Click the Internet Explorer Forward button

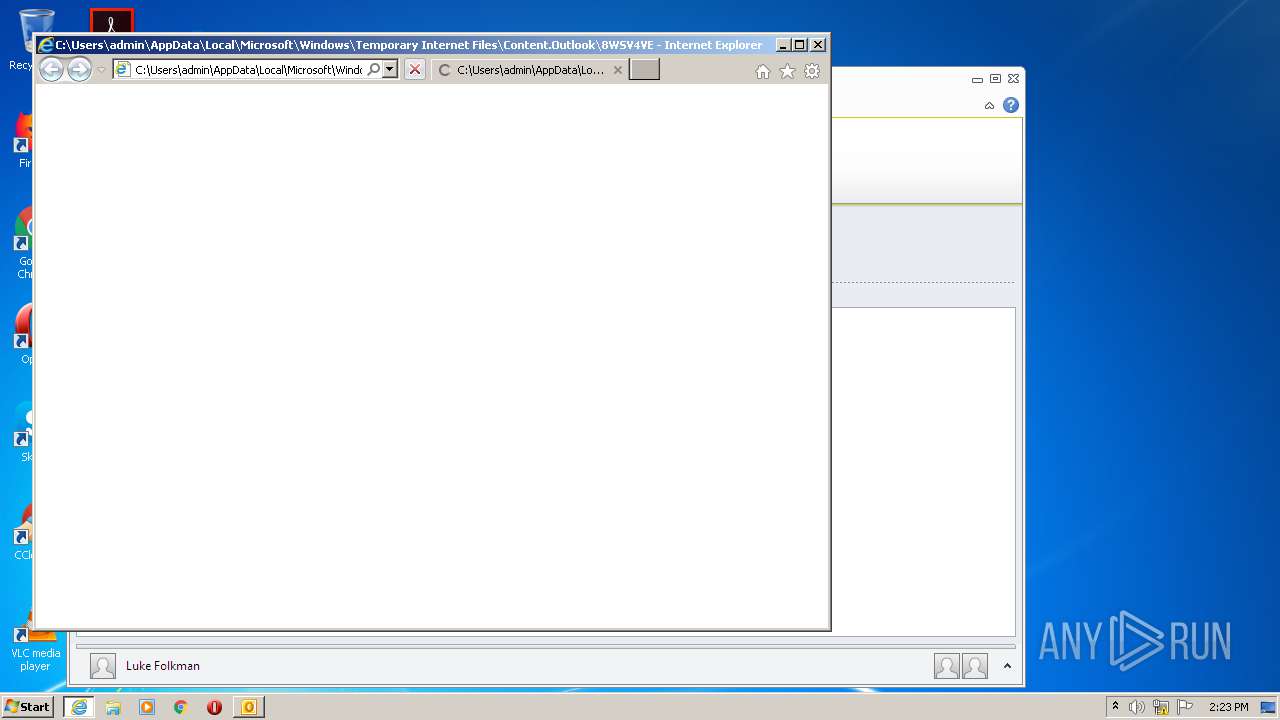click(79, 69)
